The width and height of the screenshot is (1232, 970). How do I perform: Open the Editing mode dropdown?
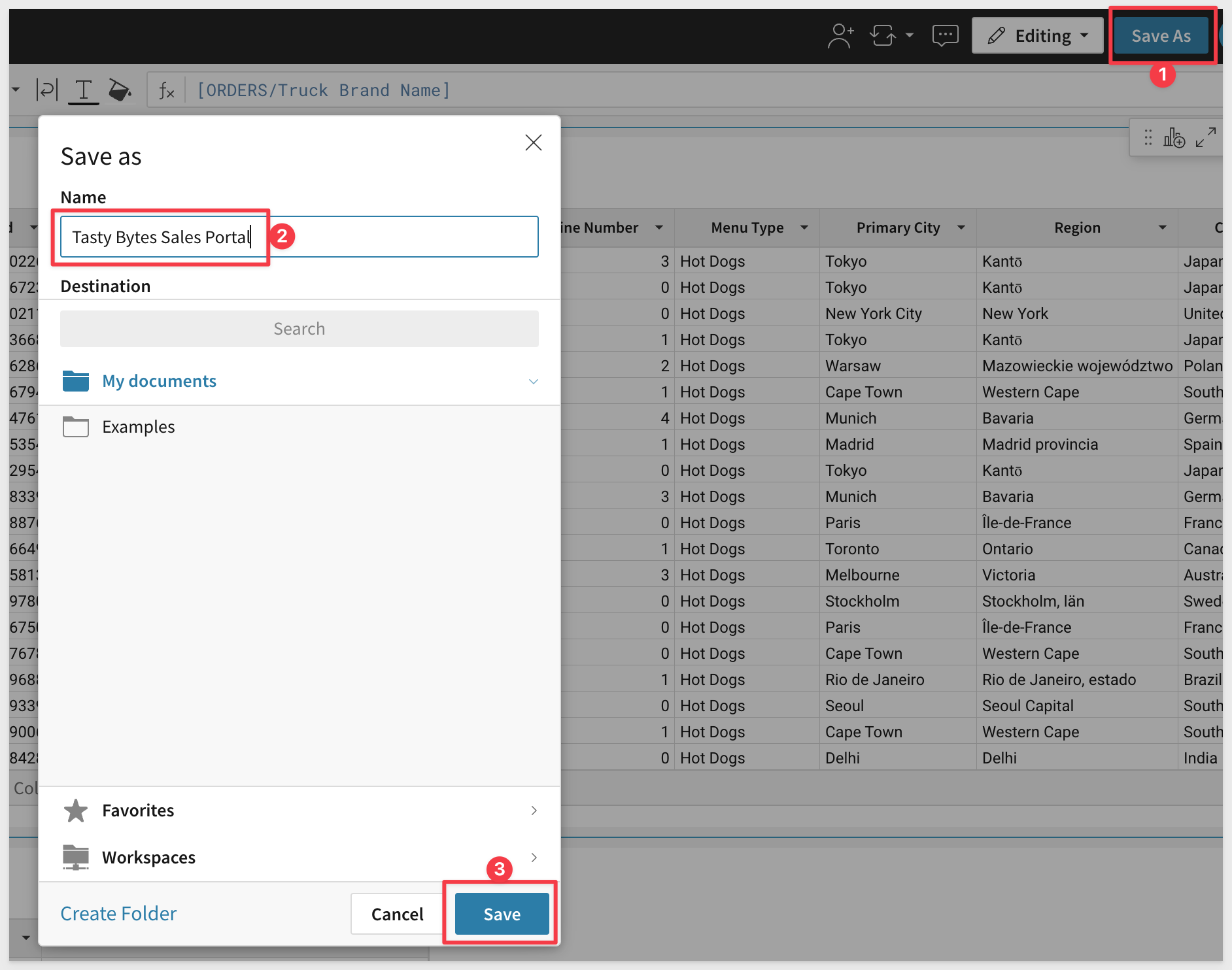tap(1037, 36)
